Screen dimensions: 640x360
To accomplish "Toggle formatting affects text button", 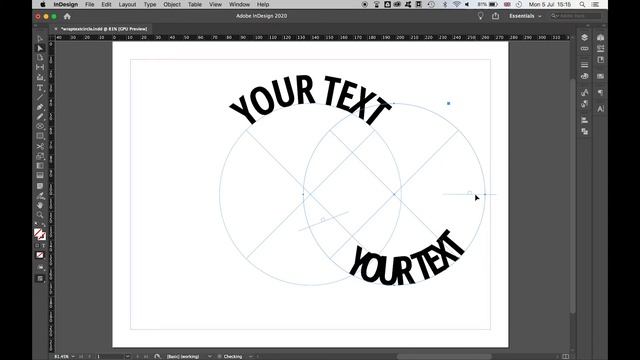I will click(43, 246).
